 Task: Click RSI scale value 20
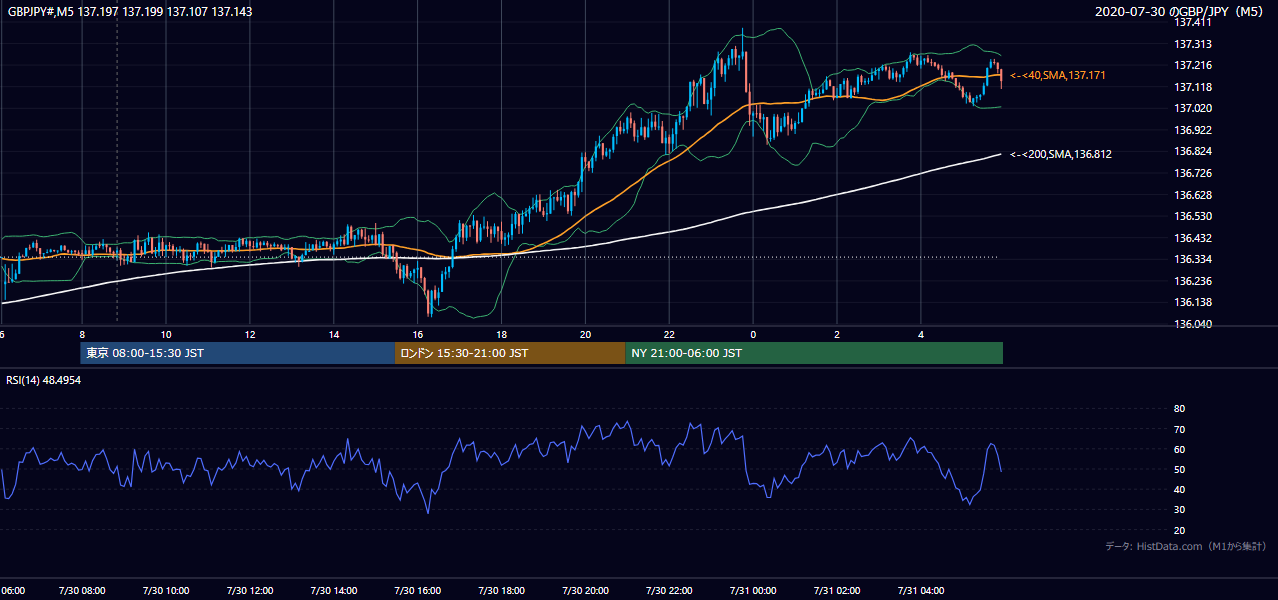point(1180,530)
